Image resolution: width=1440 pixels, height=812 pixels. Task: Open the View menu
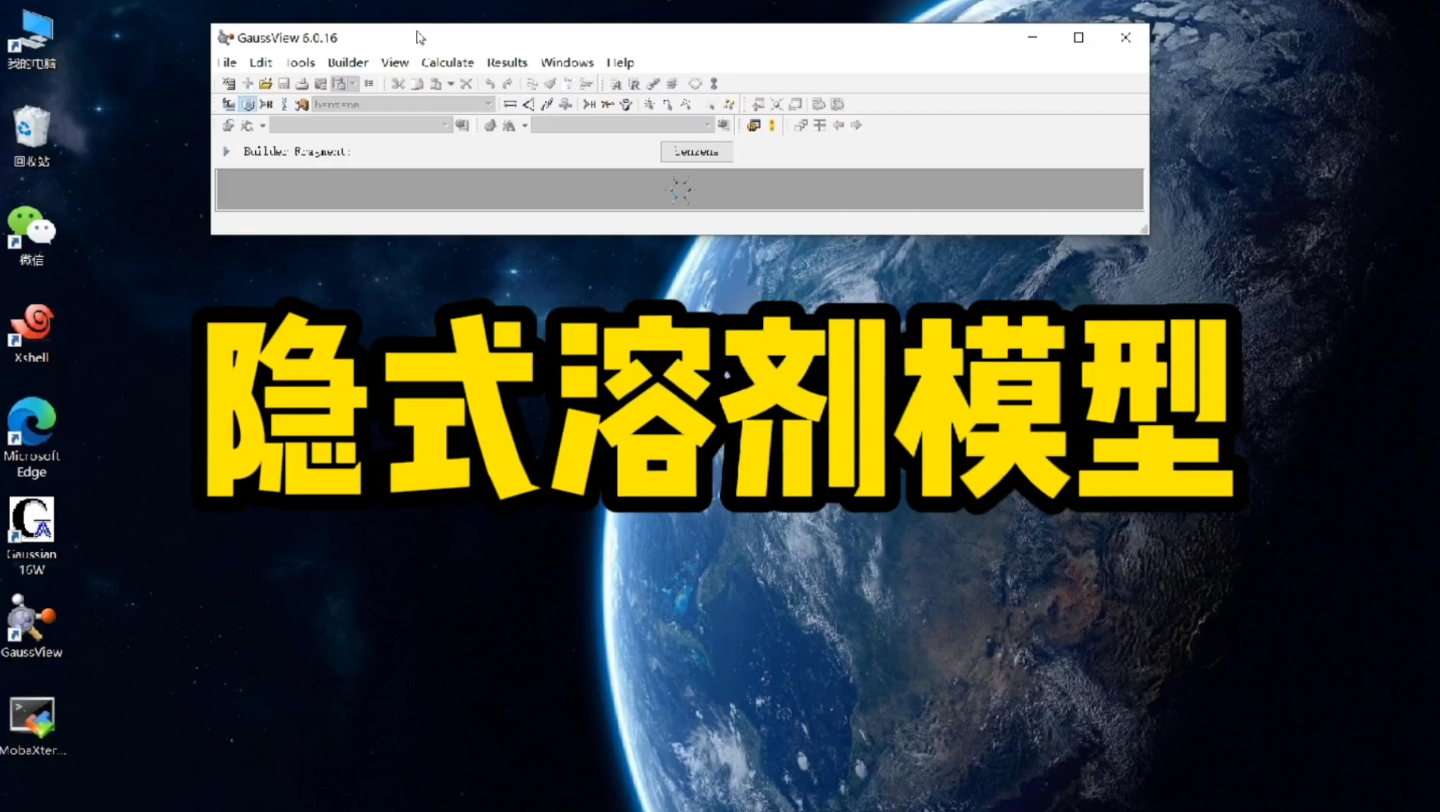point(395,62)
